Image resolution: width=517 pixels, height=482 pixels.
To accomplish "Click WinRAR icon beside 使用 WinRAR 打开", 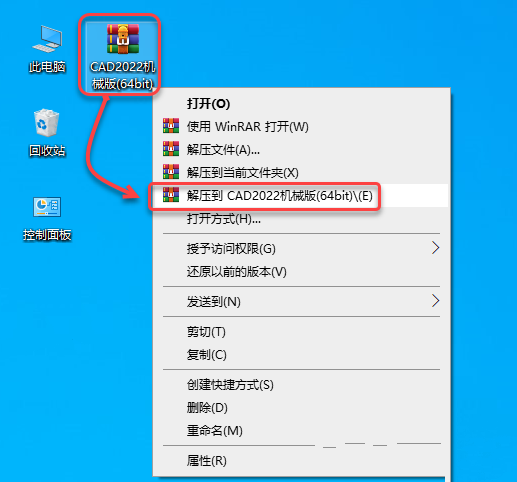I will point(171,126).
